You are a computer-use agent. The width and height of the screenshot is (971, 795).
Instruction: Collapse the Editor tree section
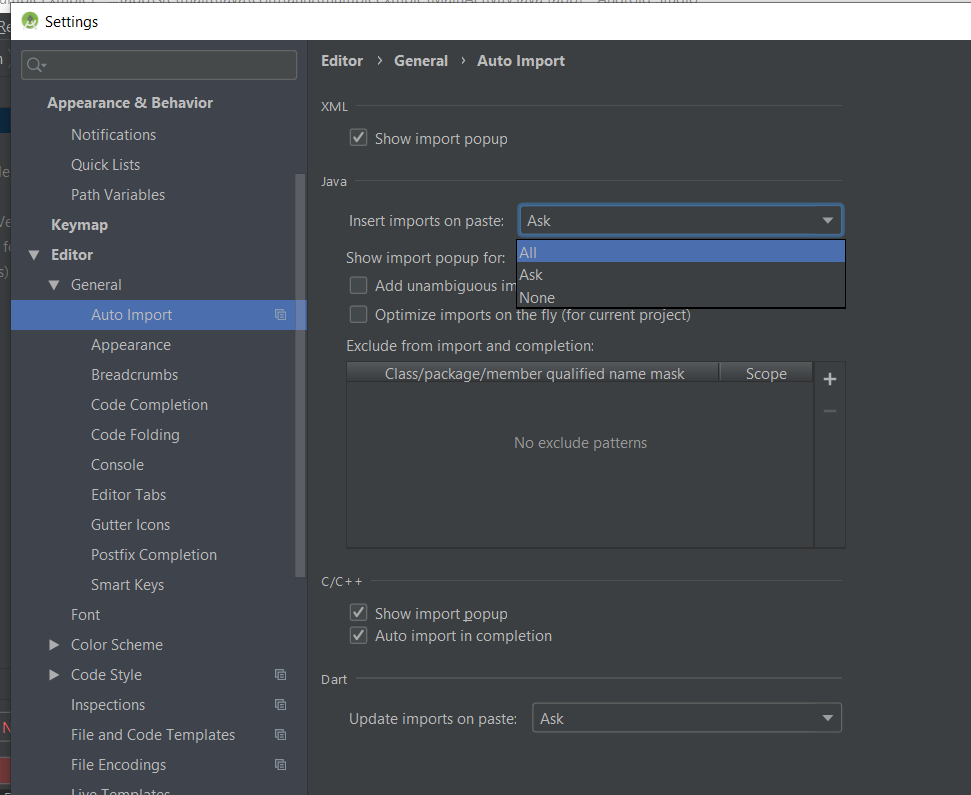[34, 255]
